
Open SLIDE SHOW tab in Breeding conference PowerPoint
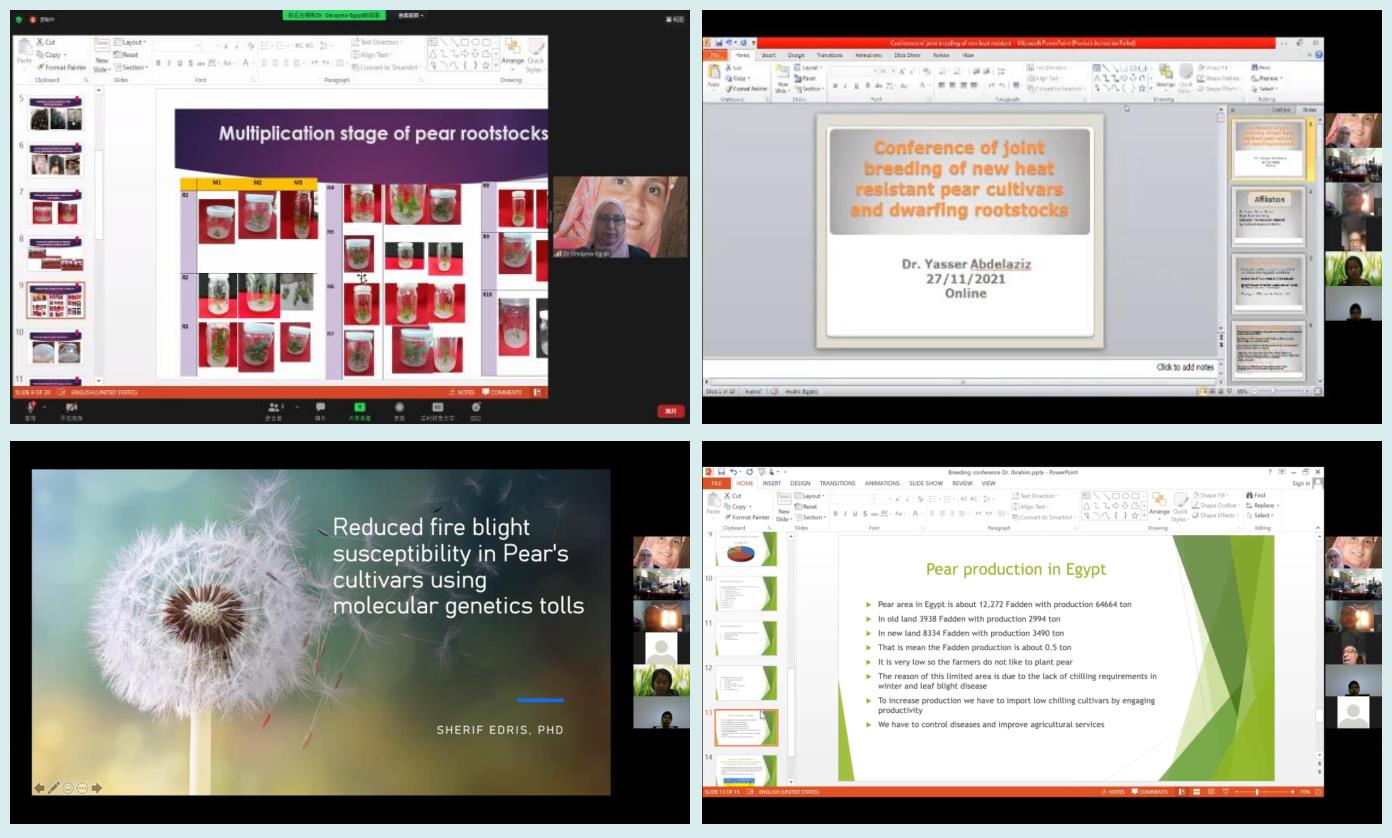coord(925,483)
